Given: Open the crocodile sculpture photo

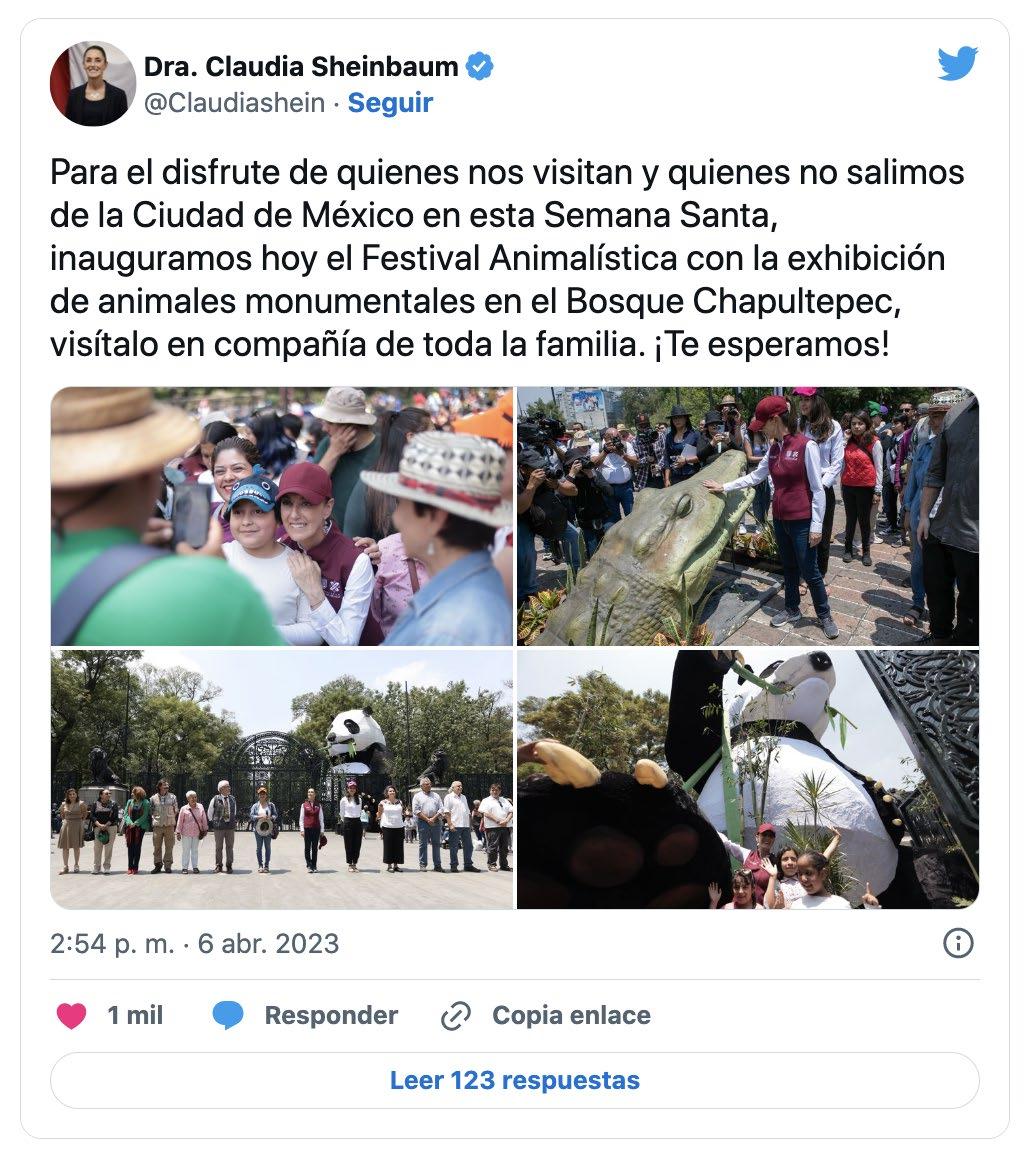Looking at the screenshot, I should click(747, 516).
